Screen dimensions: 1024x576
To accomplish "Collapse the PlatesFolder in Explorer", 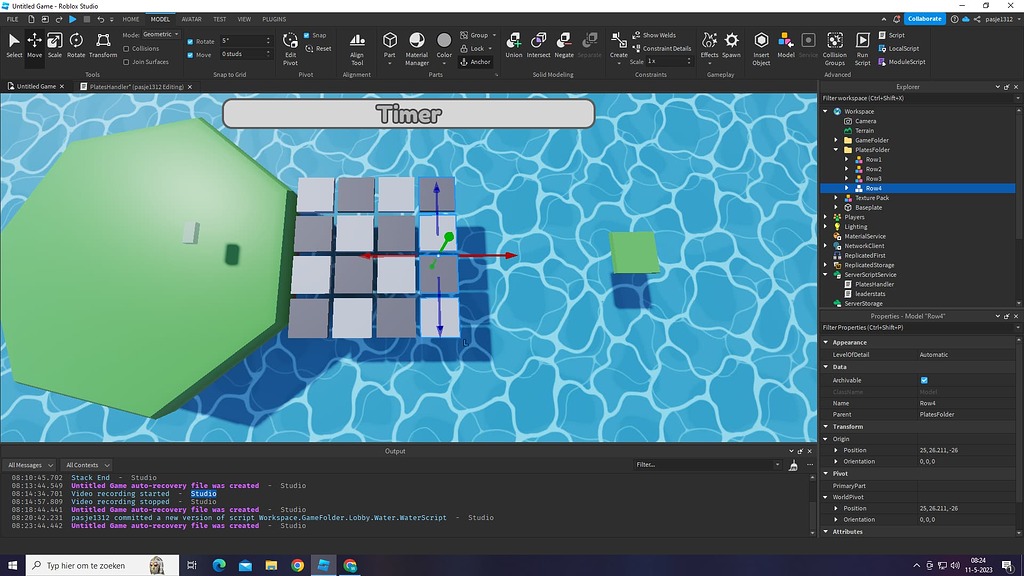I will (836, 149).
